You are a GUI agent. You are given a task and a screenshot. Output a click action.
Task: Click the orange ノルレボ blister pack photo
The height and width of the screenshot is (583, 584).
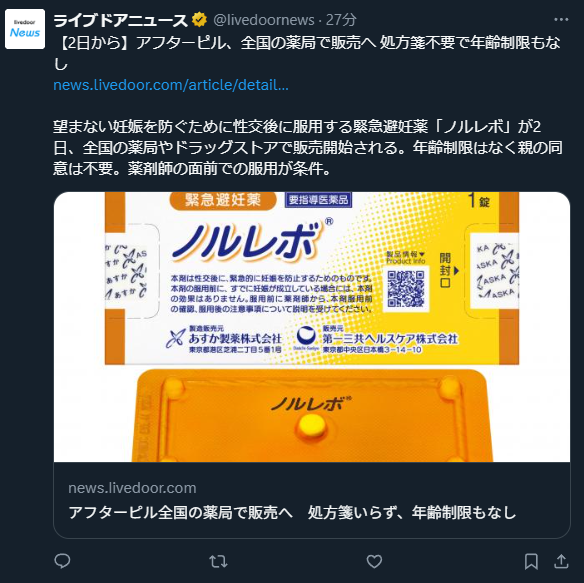point(312,415)
